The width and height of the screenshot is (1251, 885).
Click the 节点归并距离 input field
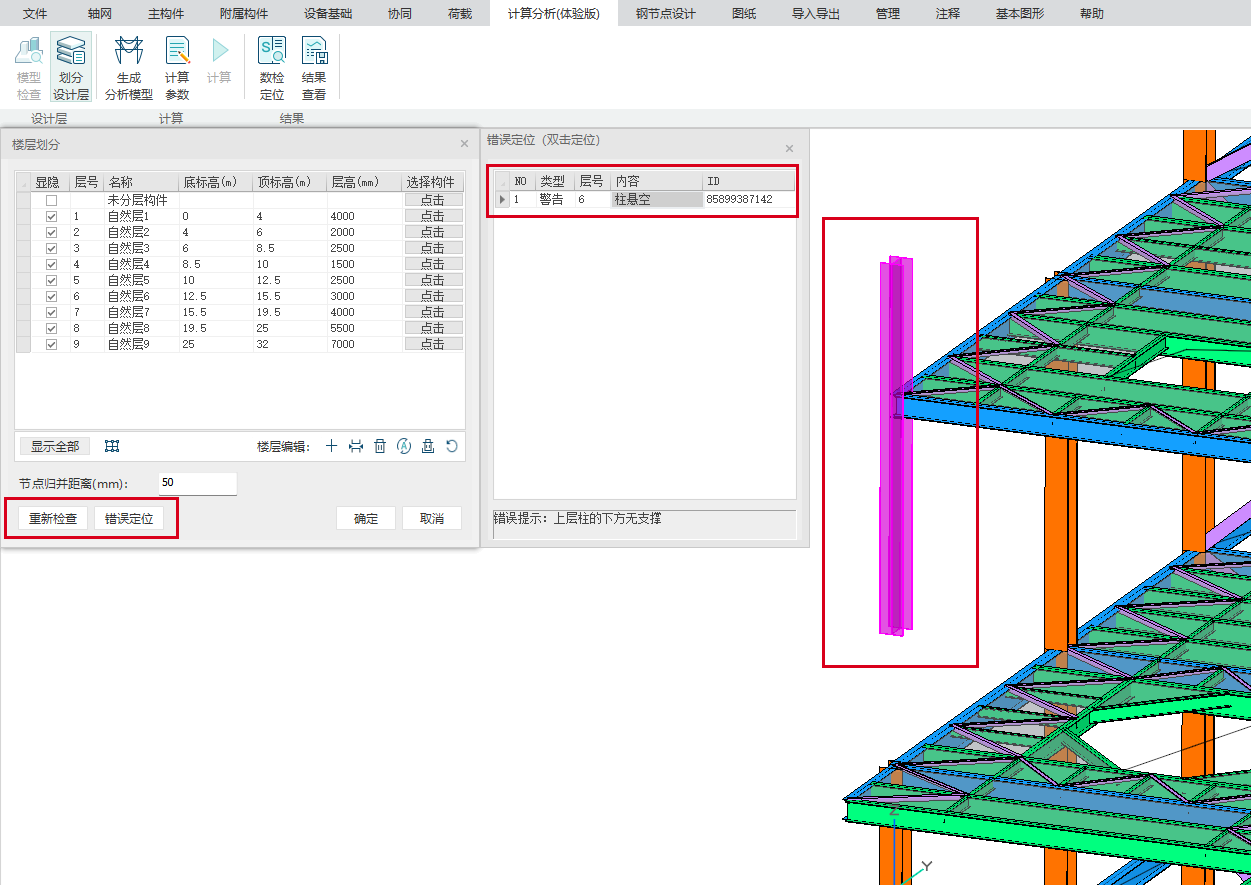[197, 483]
